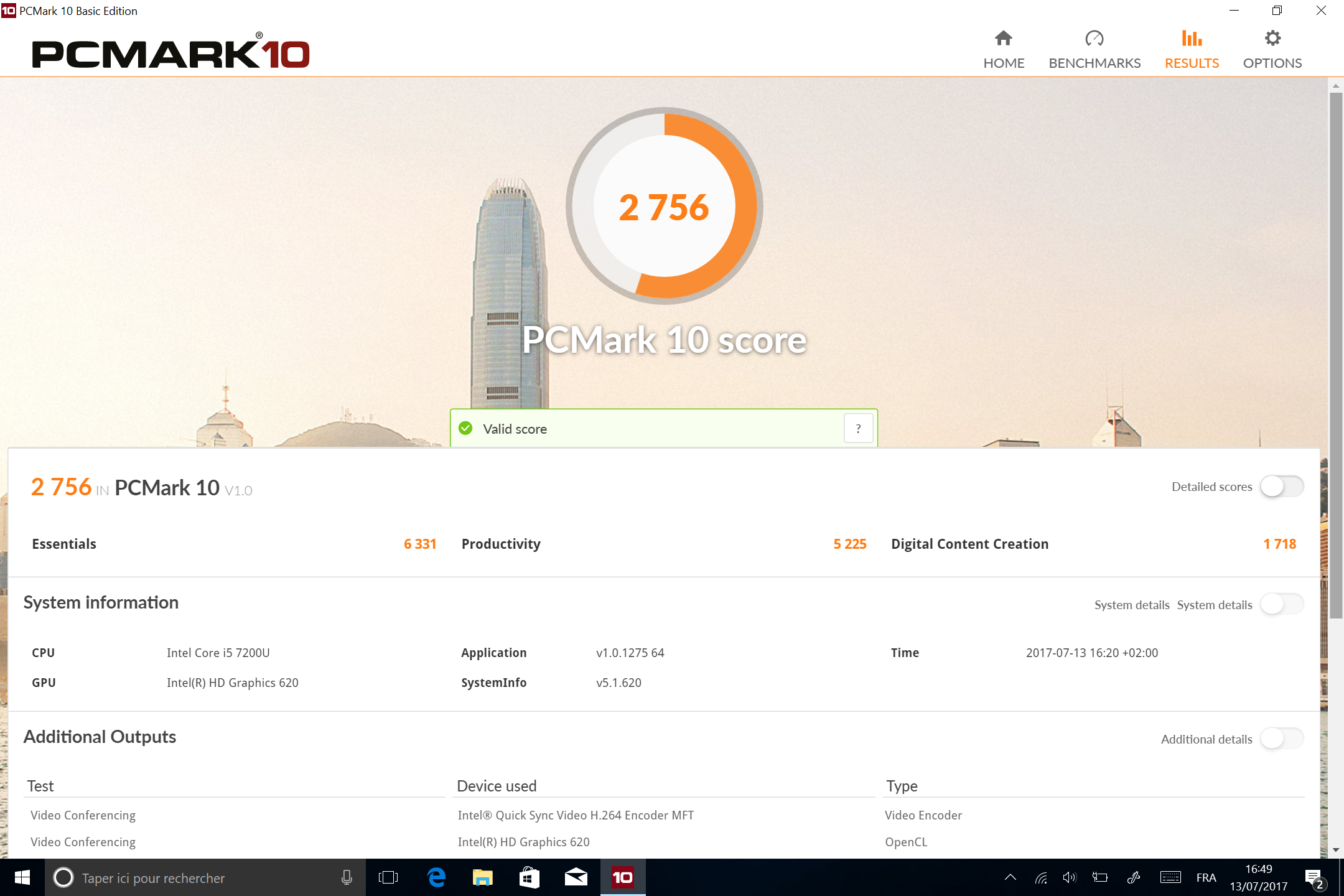Viewport: 1344px width, 896px height.
Task: Click the SystemInfo version v5.1.620
Action: click(x=618, y=683)
